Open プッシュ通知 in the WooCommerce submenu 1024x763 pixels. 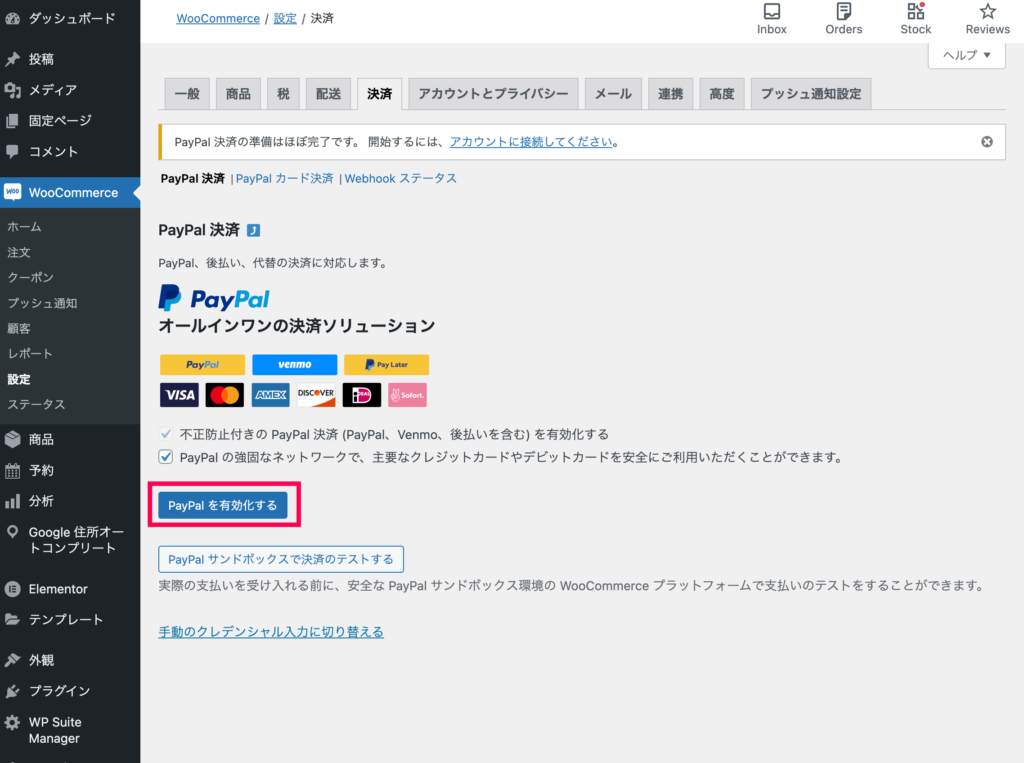[42, 303]
